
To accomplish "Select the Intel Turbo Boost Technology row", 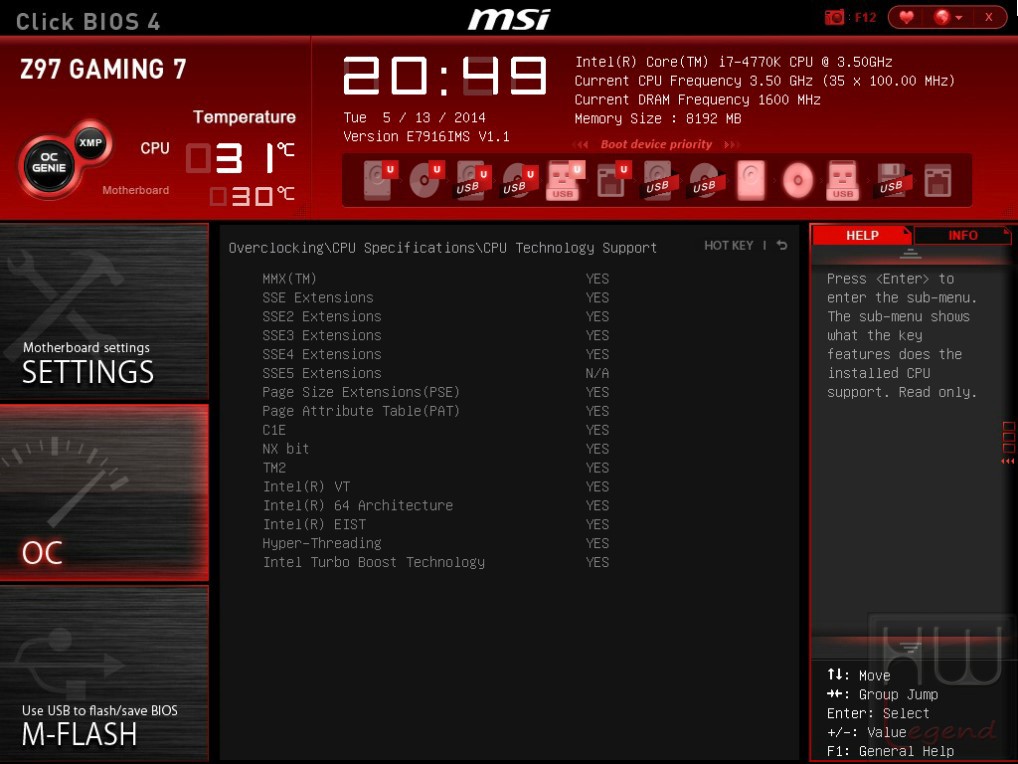I will pyautogui.click(x=436, y=561).
